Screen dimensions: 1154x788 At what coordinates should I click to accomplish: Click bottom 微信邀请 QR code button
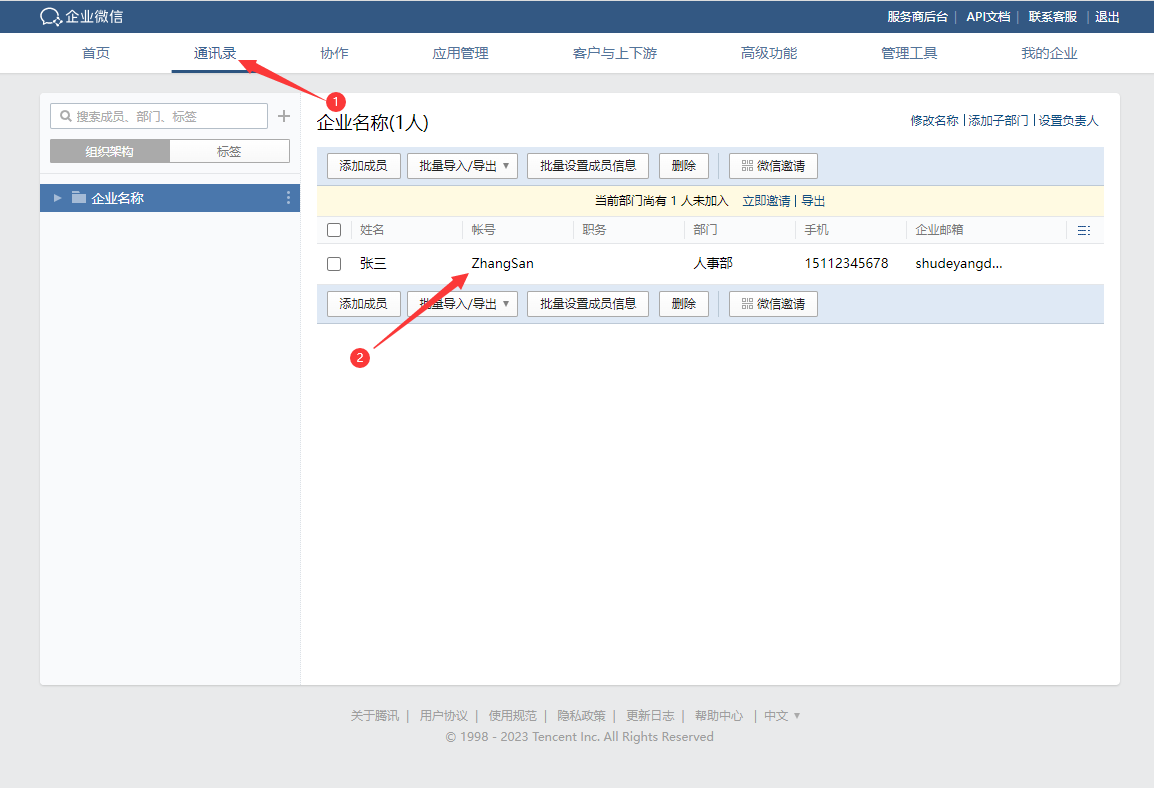pos(773,304)
